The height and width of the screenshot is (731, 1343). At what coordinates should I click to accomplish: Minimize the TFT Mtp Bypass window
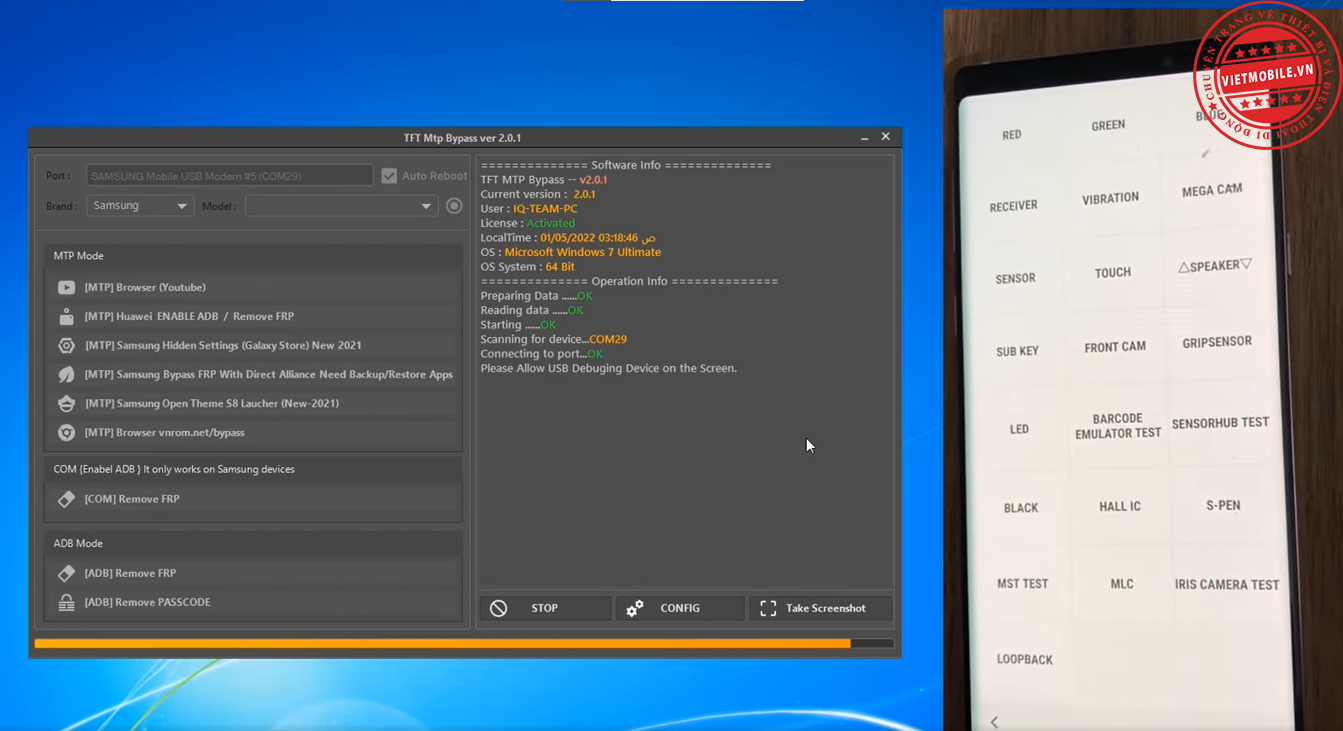864,138
